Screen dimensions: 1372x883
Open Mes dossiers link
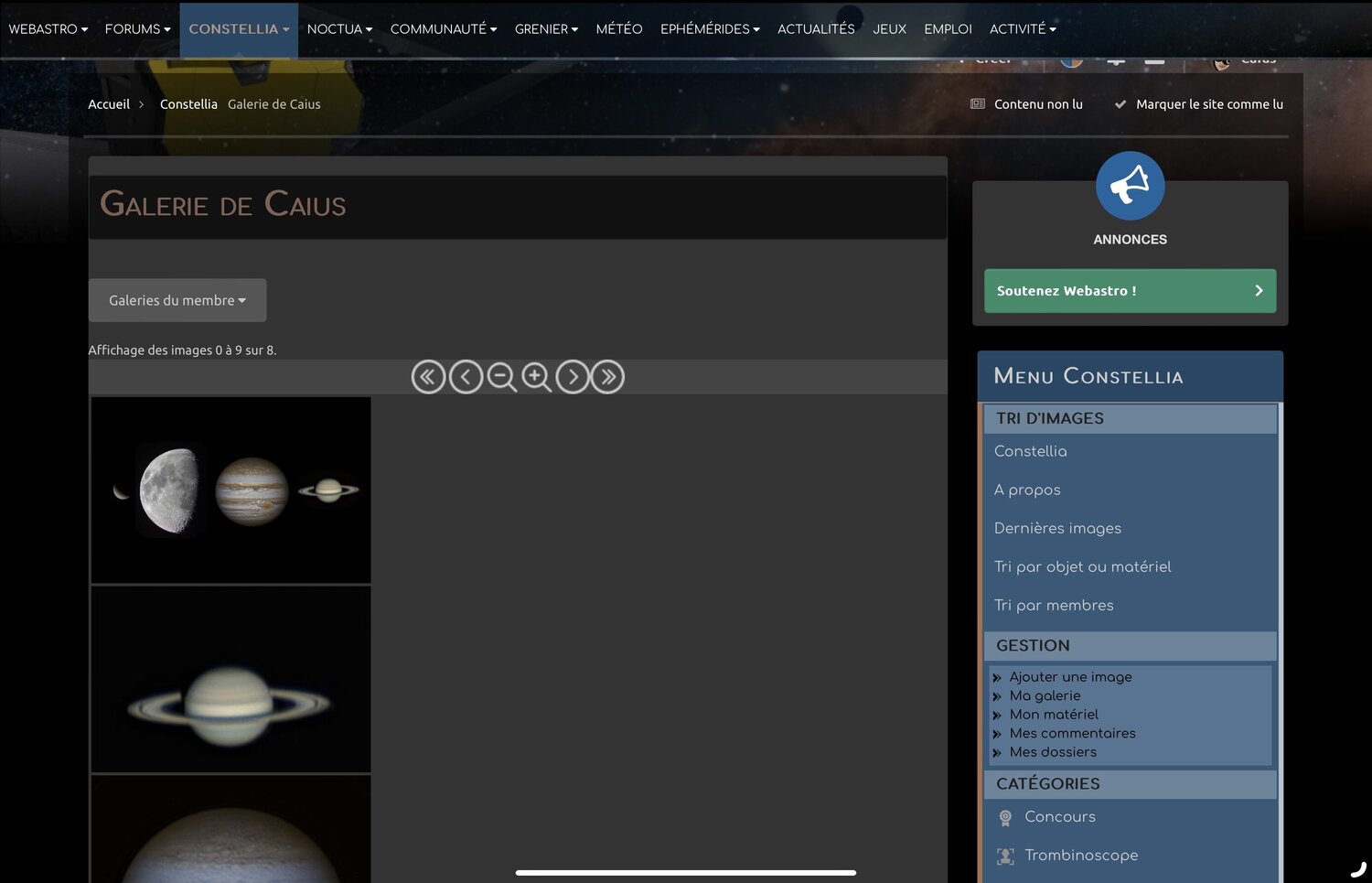click(x=1053, y=752)
